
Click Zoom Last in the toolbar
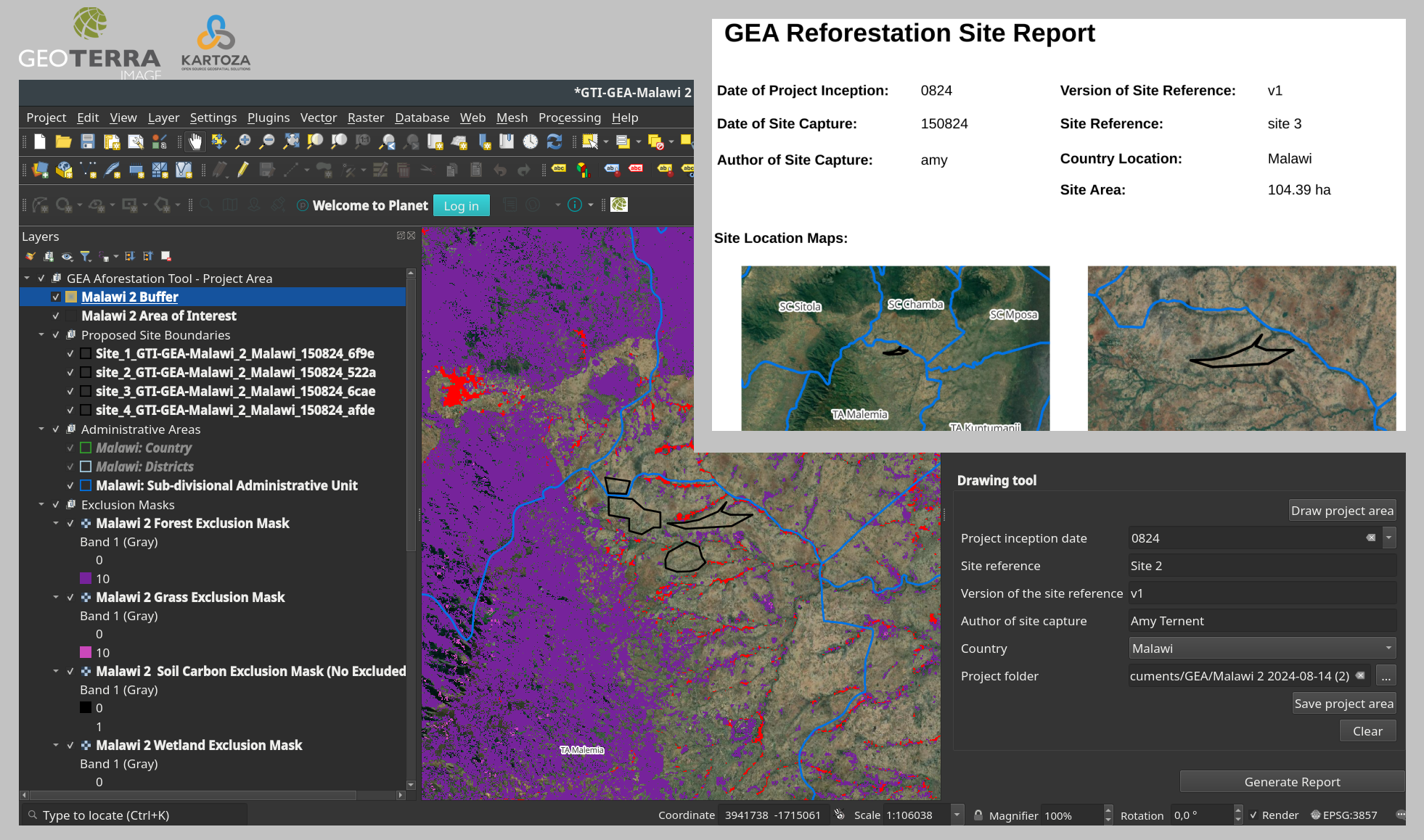click(387, 142)
